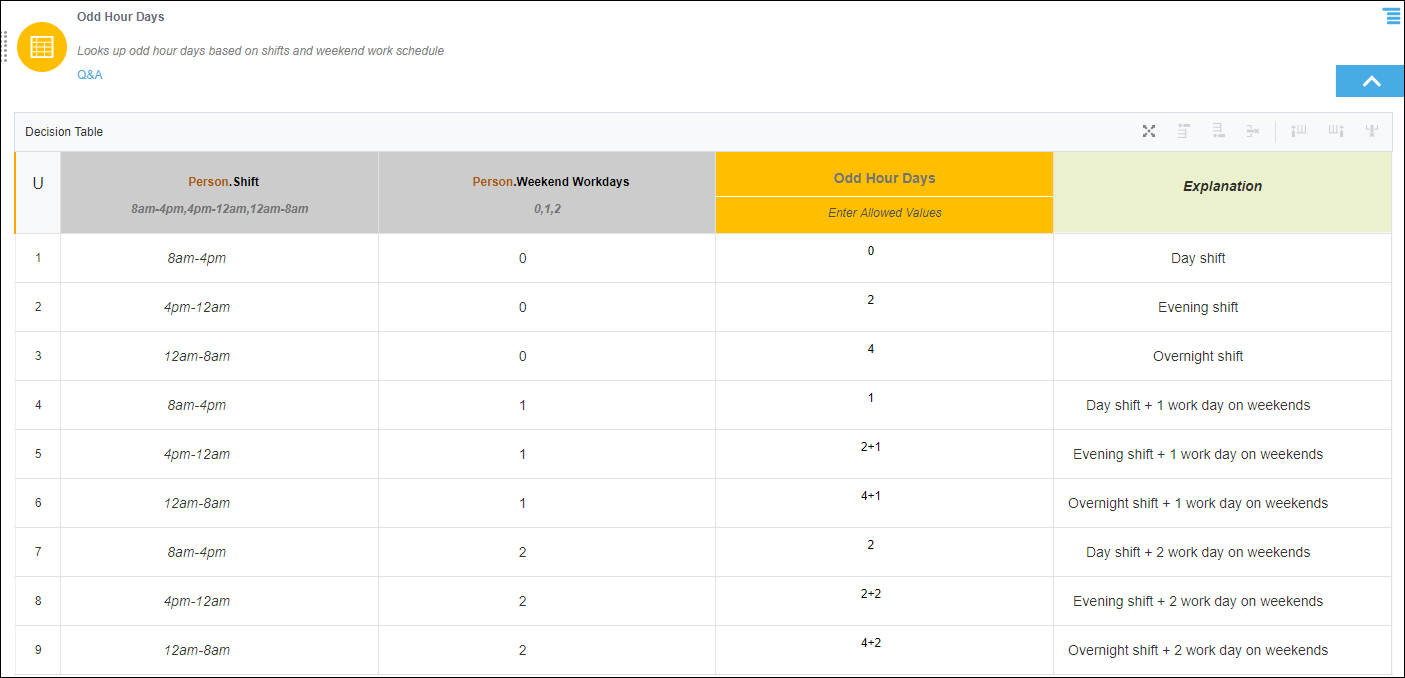Screen dimensions: 1405x678
Task: Click the insert row above icon
Action: coord(1184,131)
